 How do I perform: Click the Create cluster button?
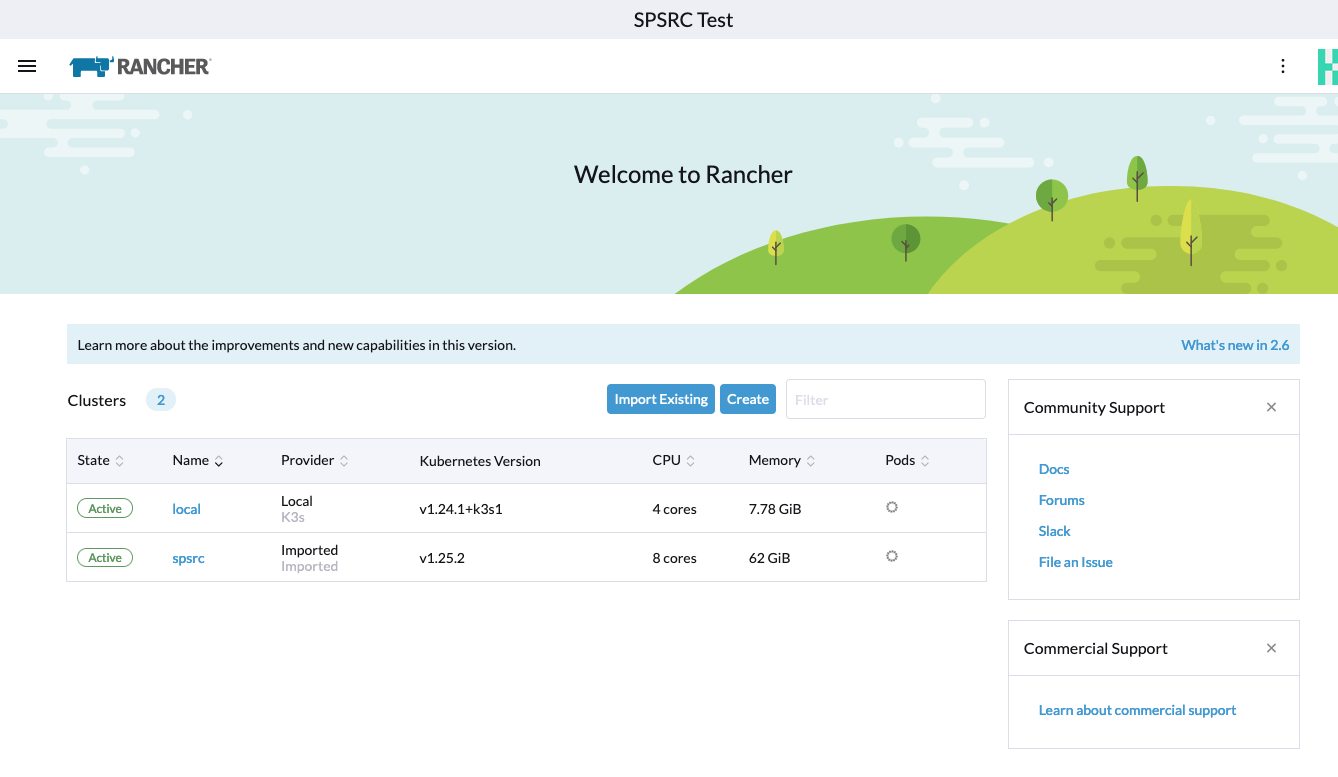(748, 399)
